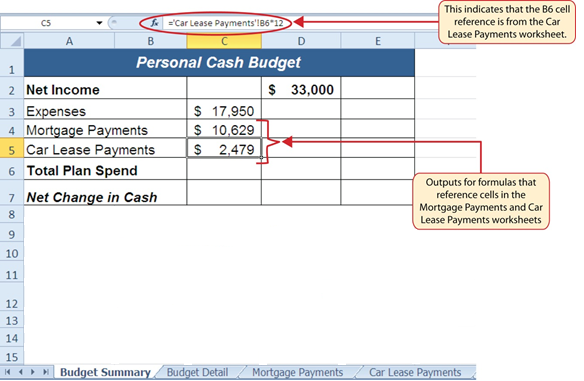Select empty cell D7 in Net Change row
Screen dimensions: 584x381
tap(301, 193)
